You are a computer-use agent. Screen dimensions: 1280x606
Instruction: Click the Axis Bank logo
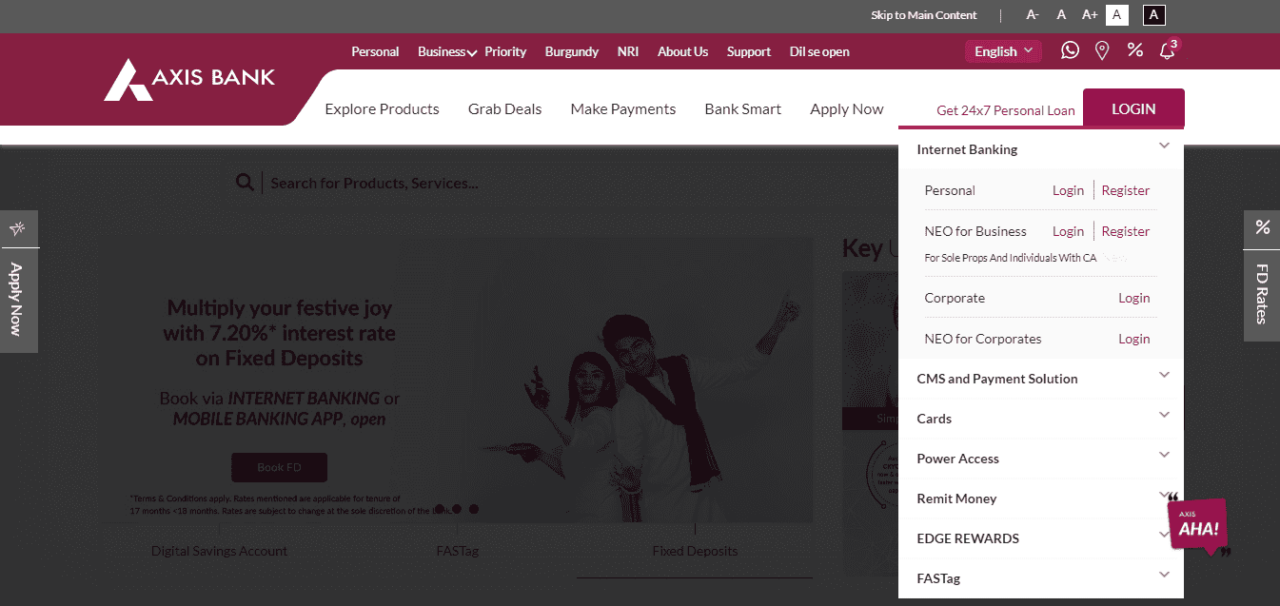pyautogui.click(x=189, y=78)
